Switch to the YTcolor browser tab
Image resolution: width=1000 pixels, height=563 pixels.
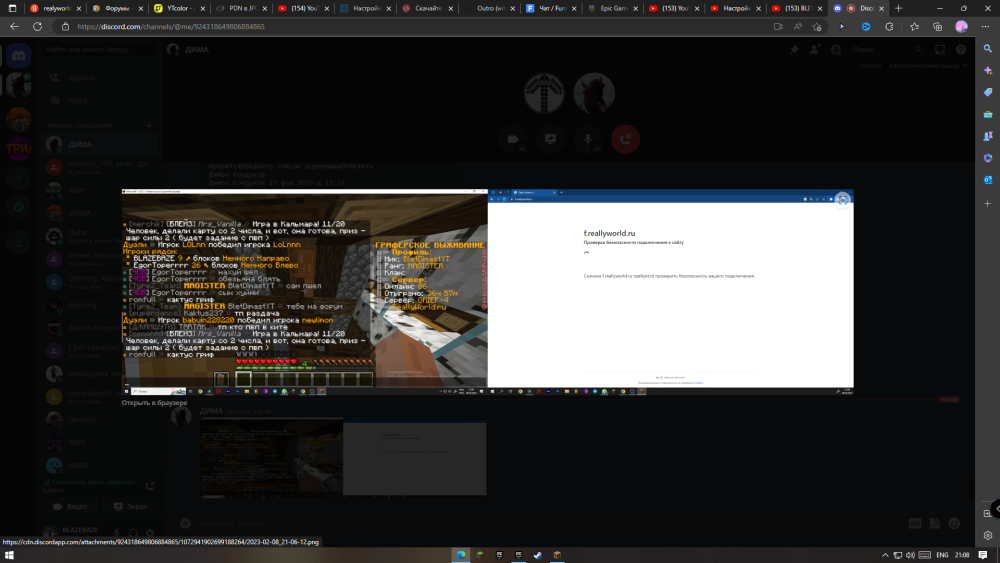(179, 8)
